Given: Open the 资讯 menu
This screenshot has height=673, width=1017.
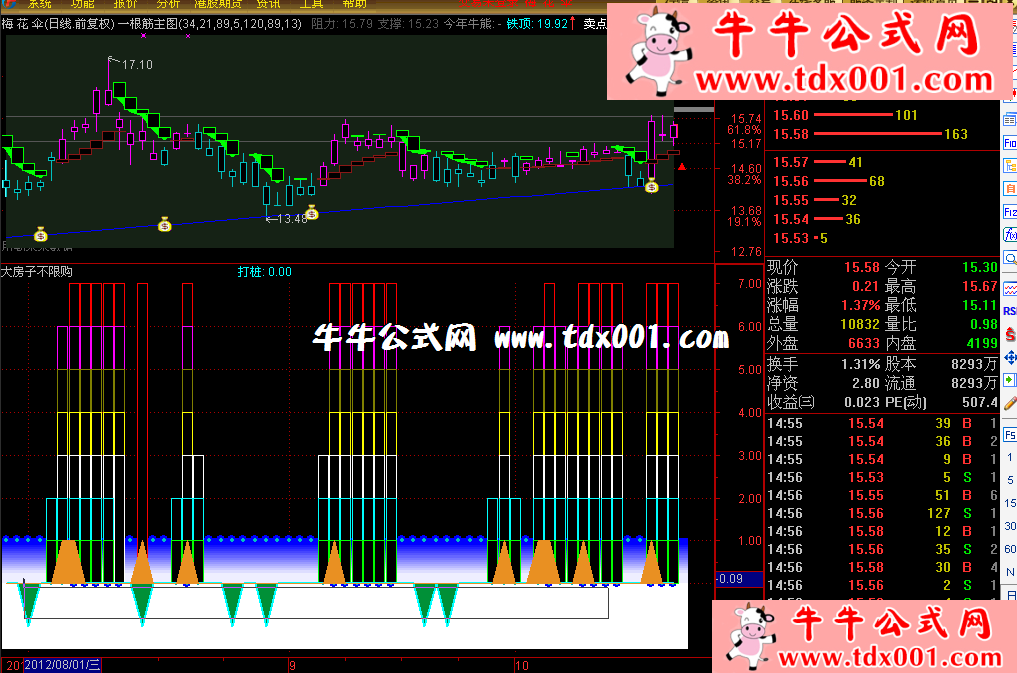Looking at the screenshot, I should [268, 4].
